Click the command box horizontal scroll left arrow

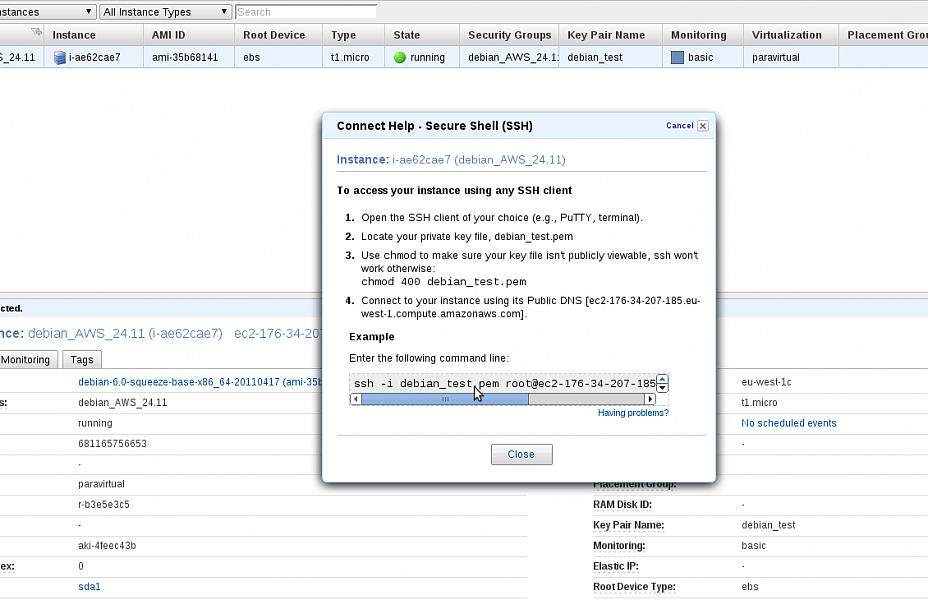[x=356, y=399]
